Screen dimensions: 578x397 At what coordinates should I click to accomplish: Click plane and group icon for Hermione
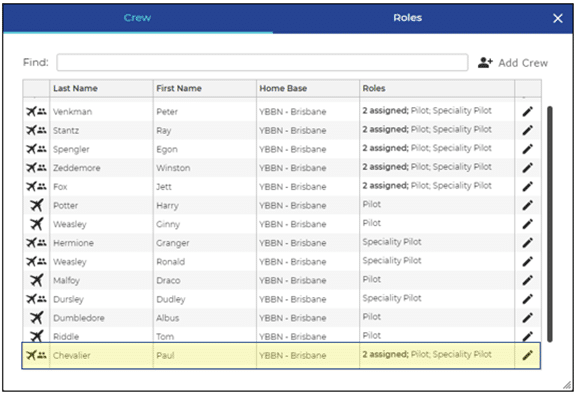click(x=36, y=243)
